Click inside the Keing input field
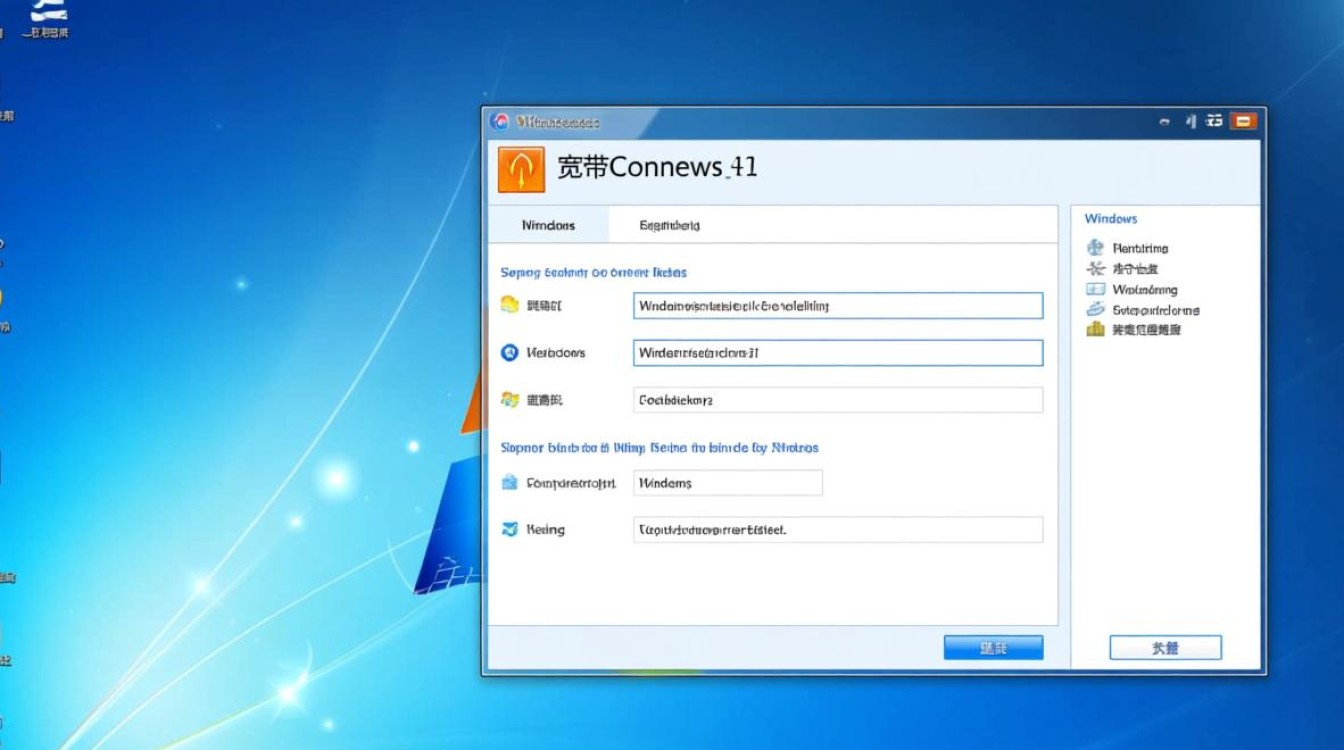The image size is (1344, 750). (x=838, y=529)
